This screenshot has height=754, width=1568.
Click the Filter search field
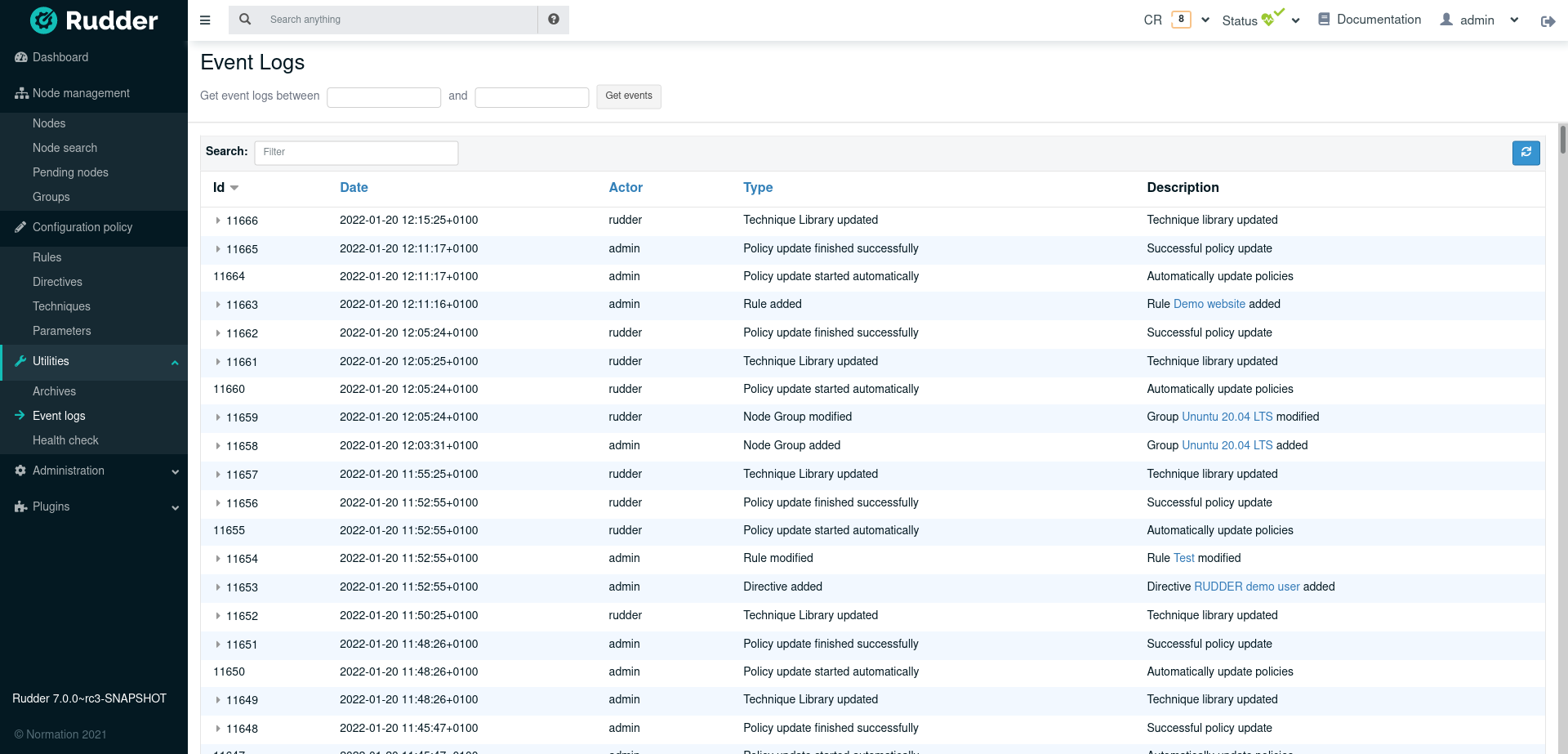[x=356, y=152]
